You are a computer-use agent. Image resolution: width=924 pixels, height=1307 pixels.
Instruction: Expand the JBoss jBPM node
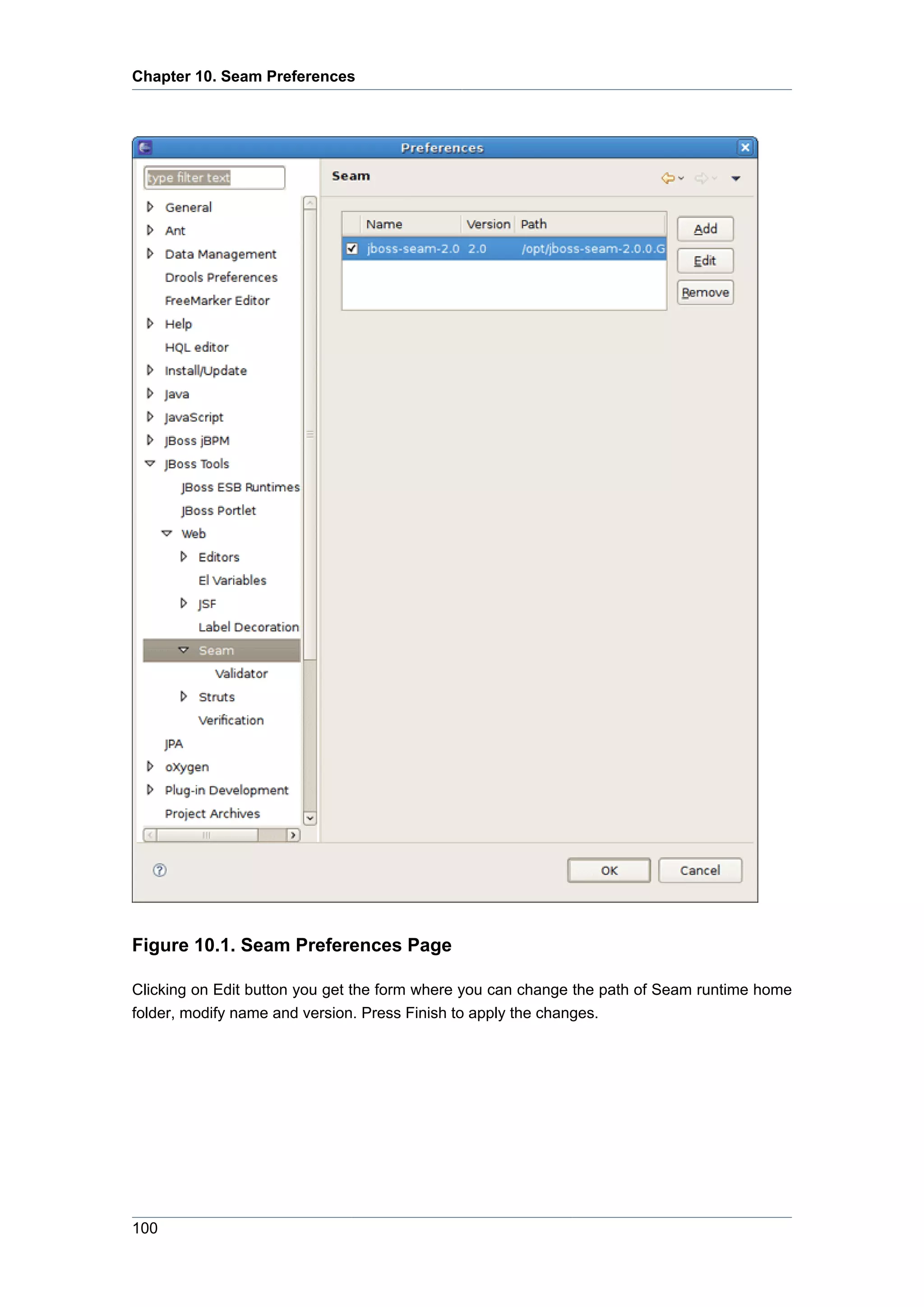tap(150, 440)
